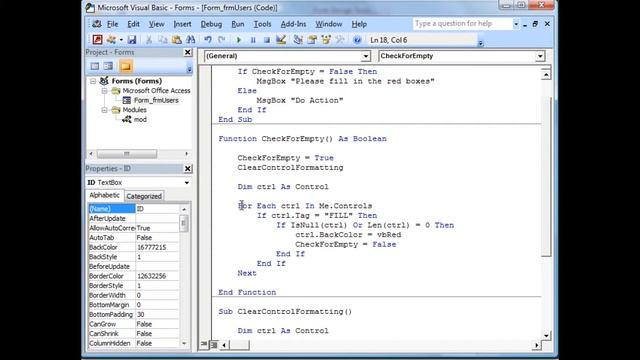640x360 pixels.
Task: Click the Type a question for help box
Action: click(x=462, y=24)
